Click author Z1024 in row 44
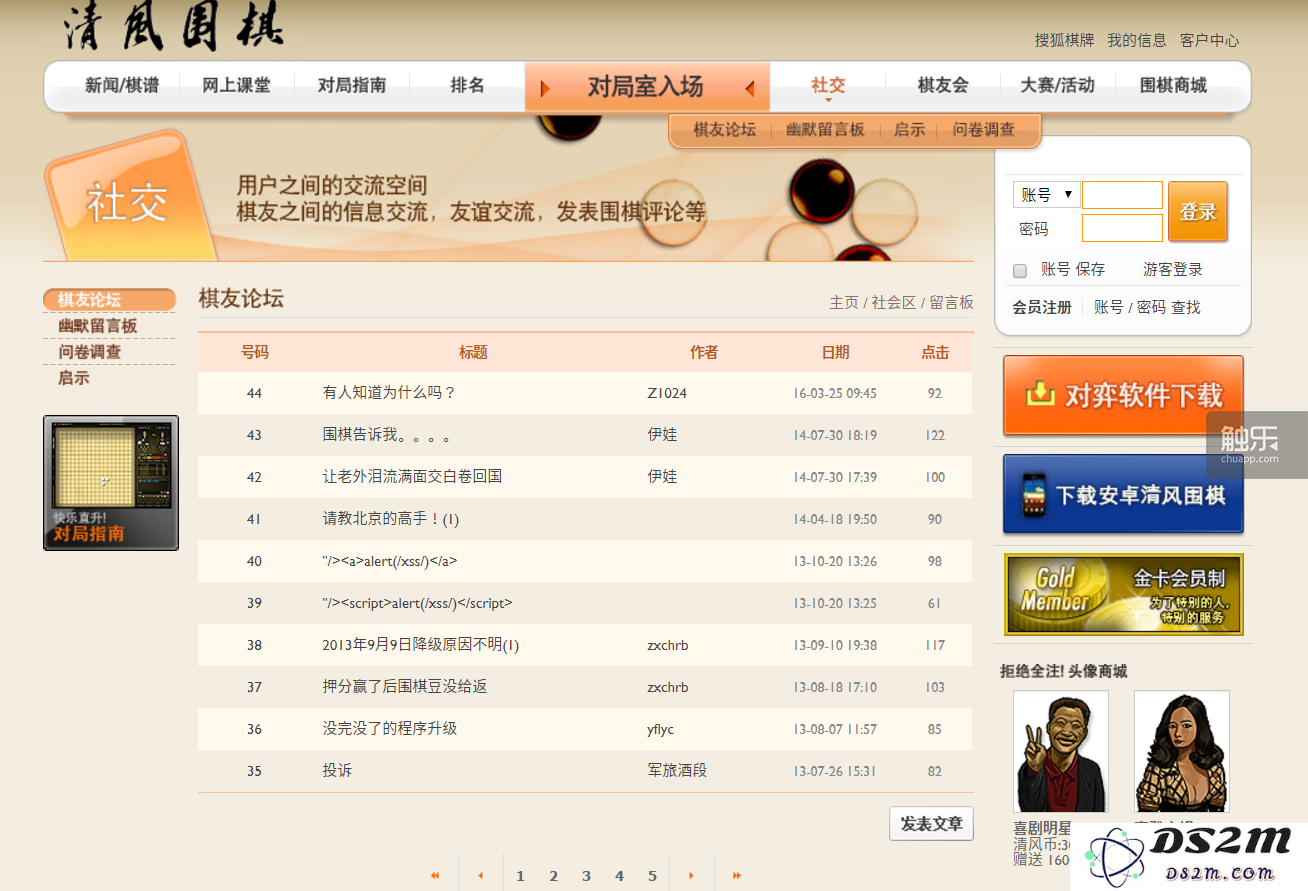 pos(667,393)
